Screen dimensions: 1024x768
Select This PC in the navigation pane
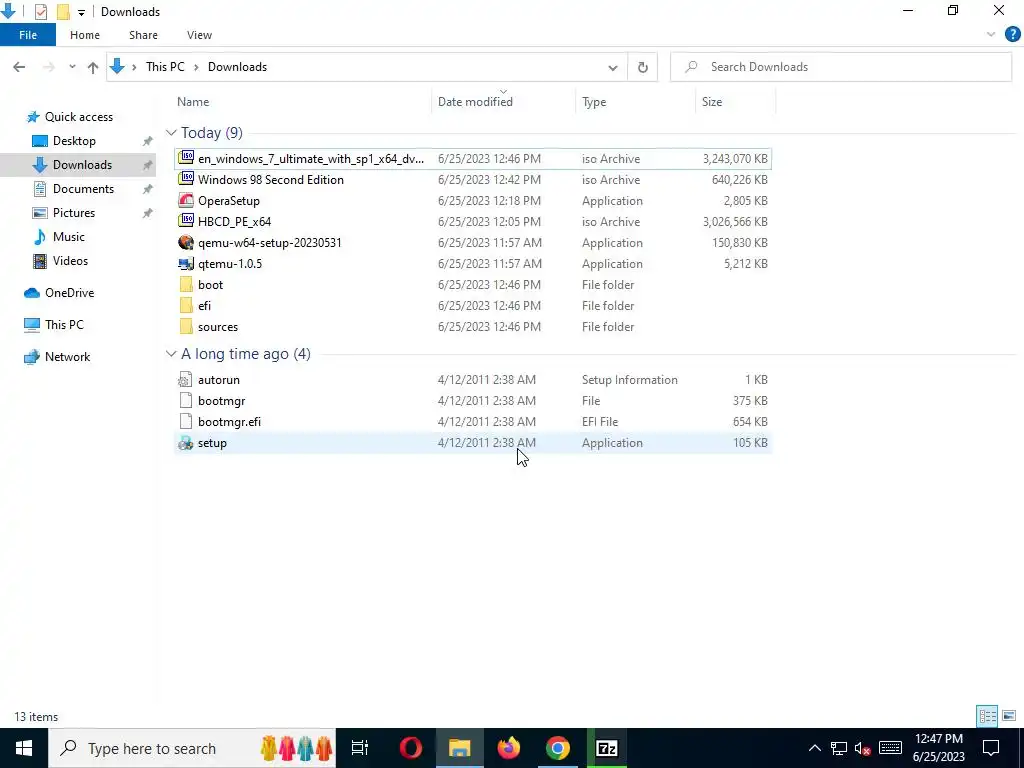pyautogui.click(x=64, y=325)
